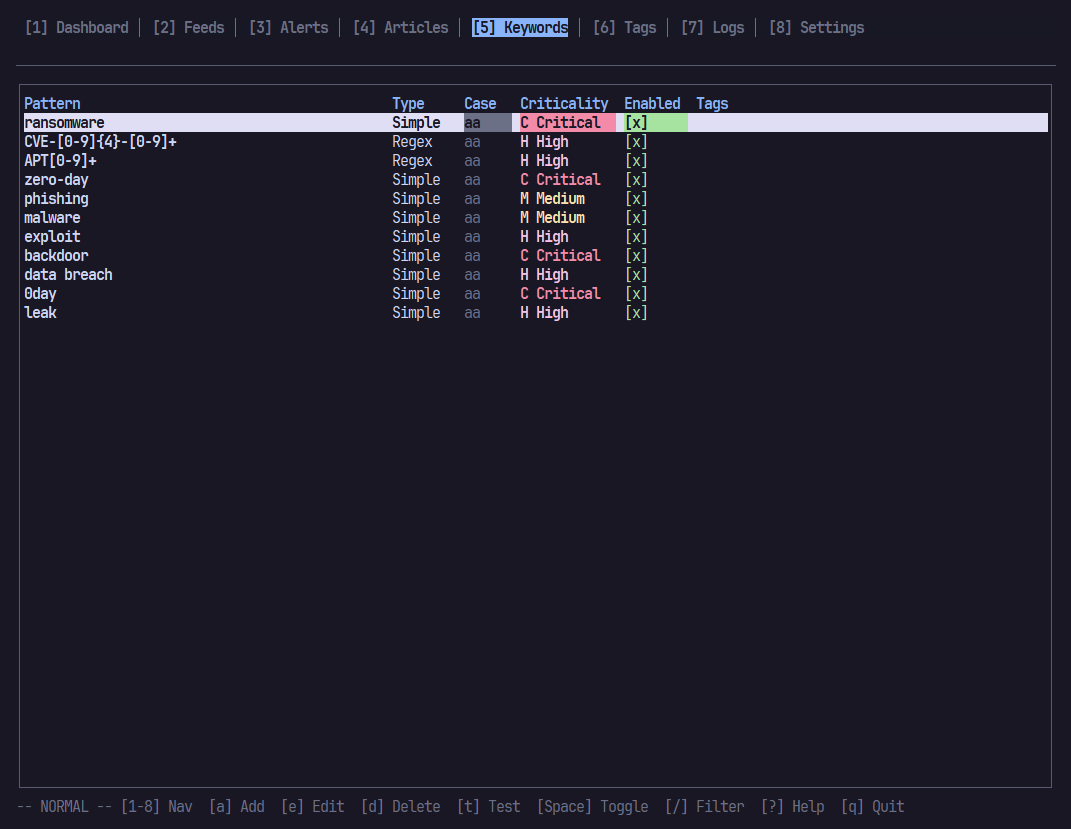Disable the backdoor keyword checkbox
This screenshot has width=1071, height=829.
636,256
